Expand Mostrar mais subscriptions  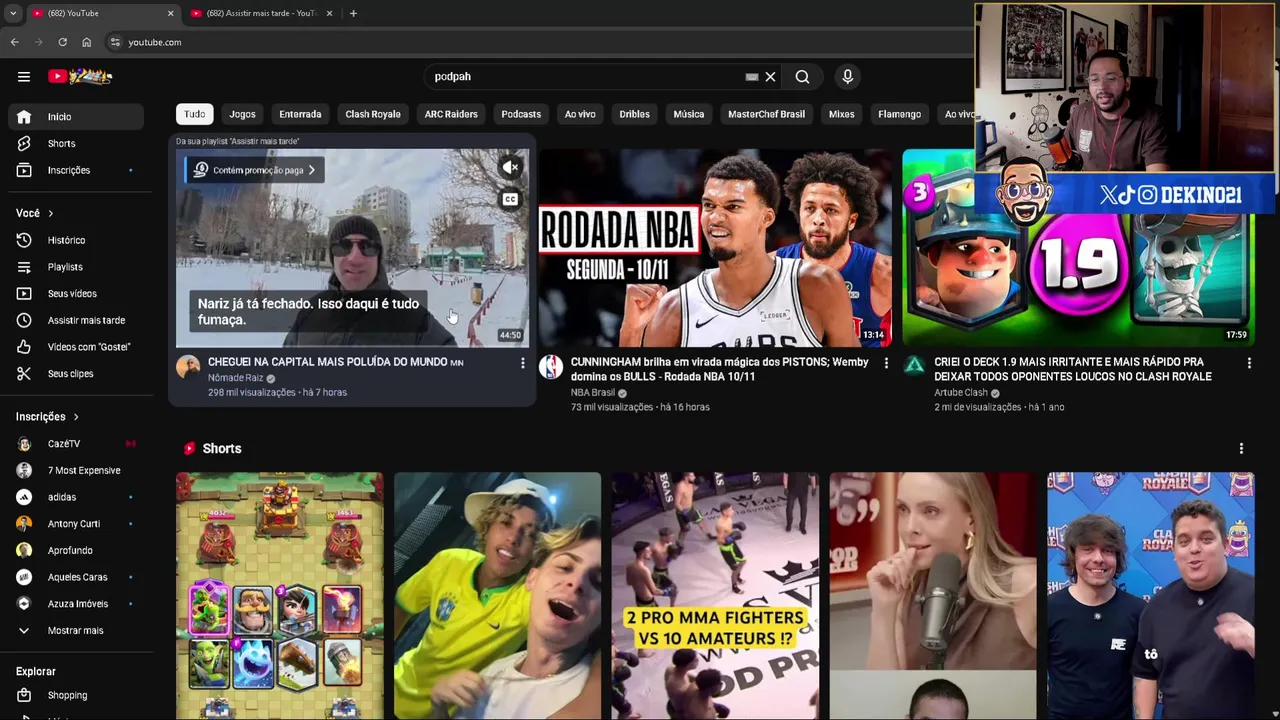click(76, 631)
